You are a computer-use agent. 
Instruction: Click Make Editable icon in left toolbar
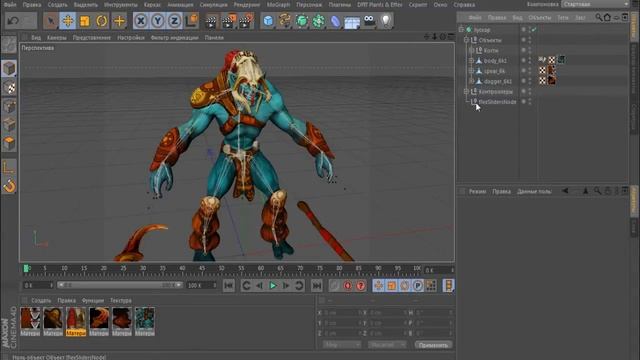(9, 45)
